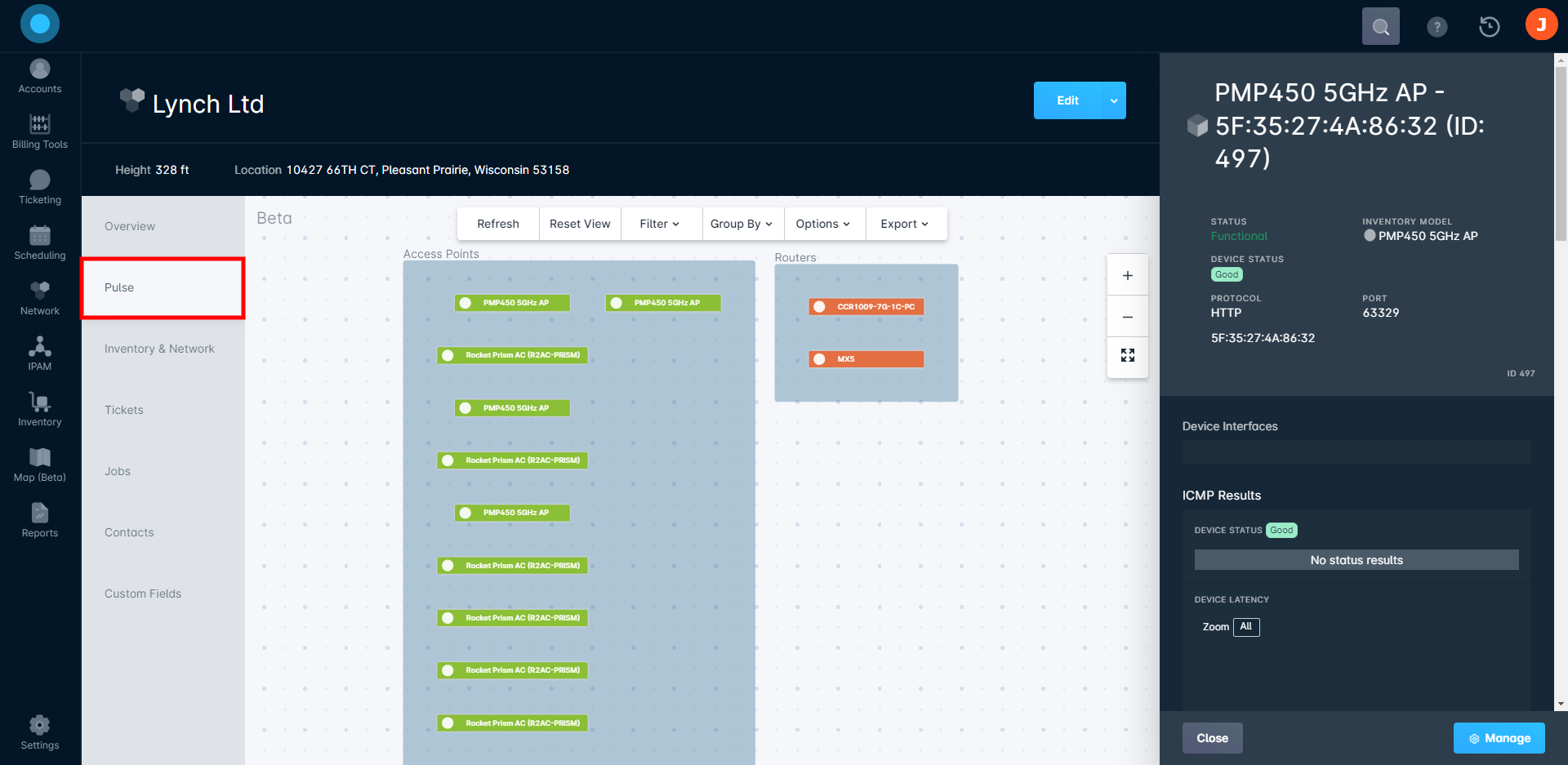Expand the Filter dropdown

[660, 224]
